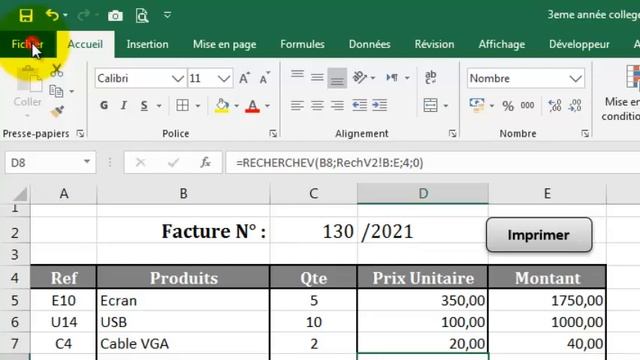This screenshot has height=360, width=640.
Task: Click Decrease Font Size icon
Action: click(x=264, y=78)
